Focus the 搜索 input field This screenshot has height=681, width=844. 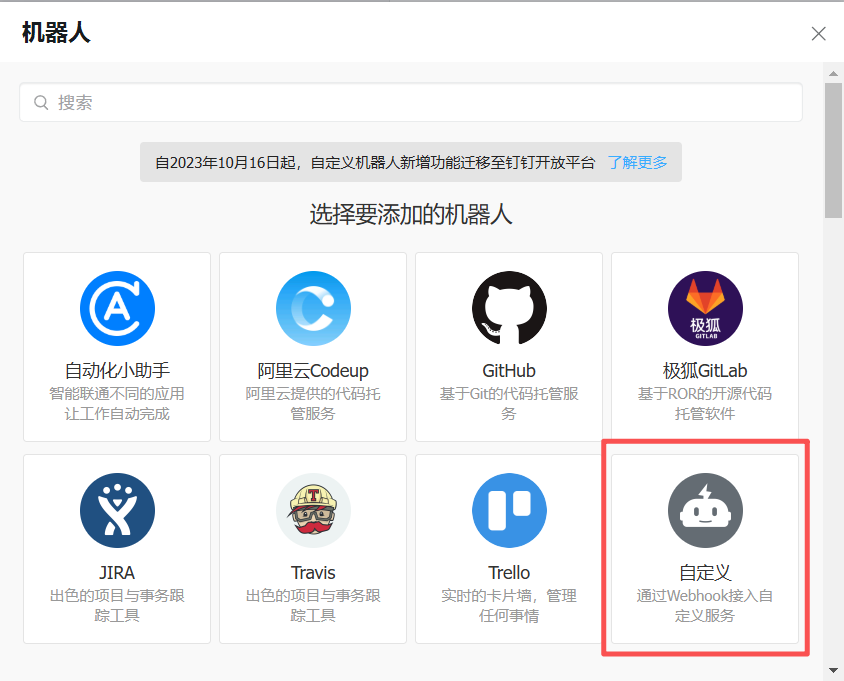(411, 102)
